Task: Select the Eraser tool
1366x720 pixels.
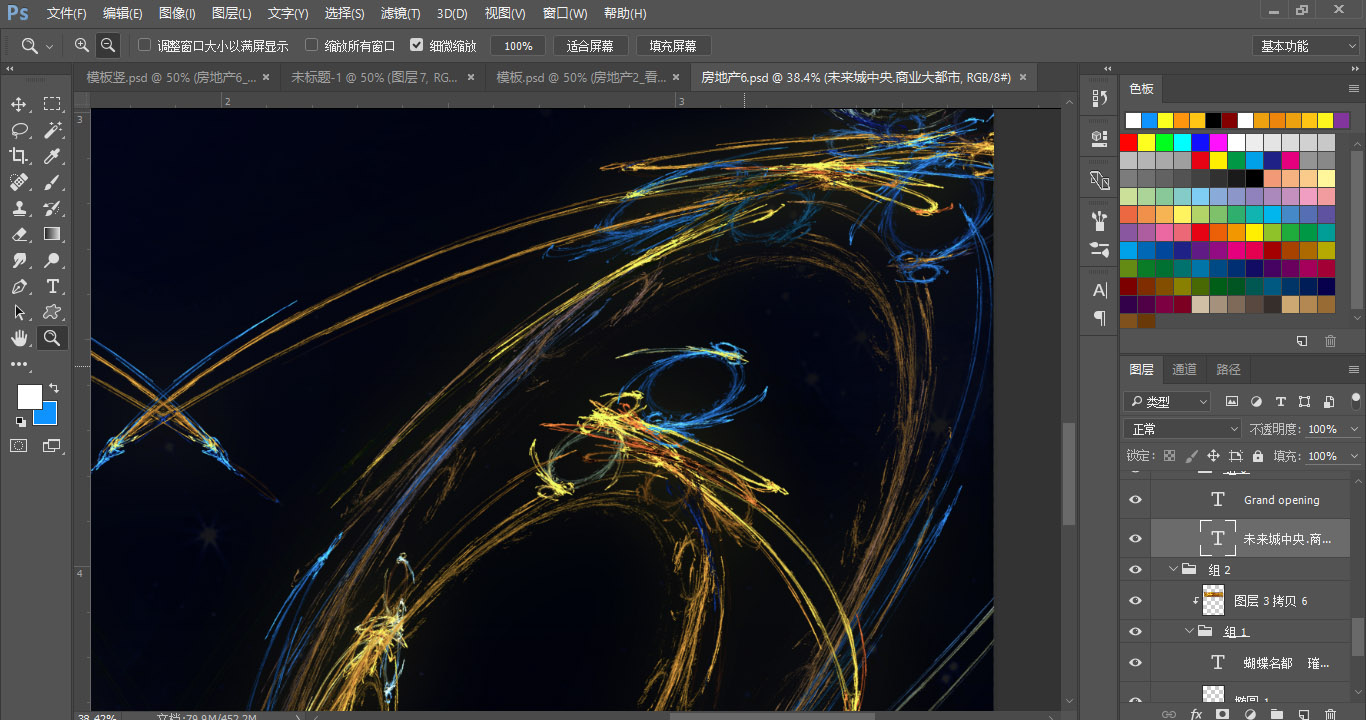Action: 19,234
